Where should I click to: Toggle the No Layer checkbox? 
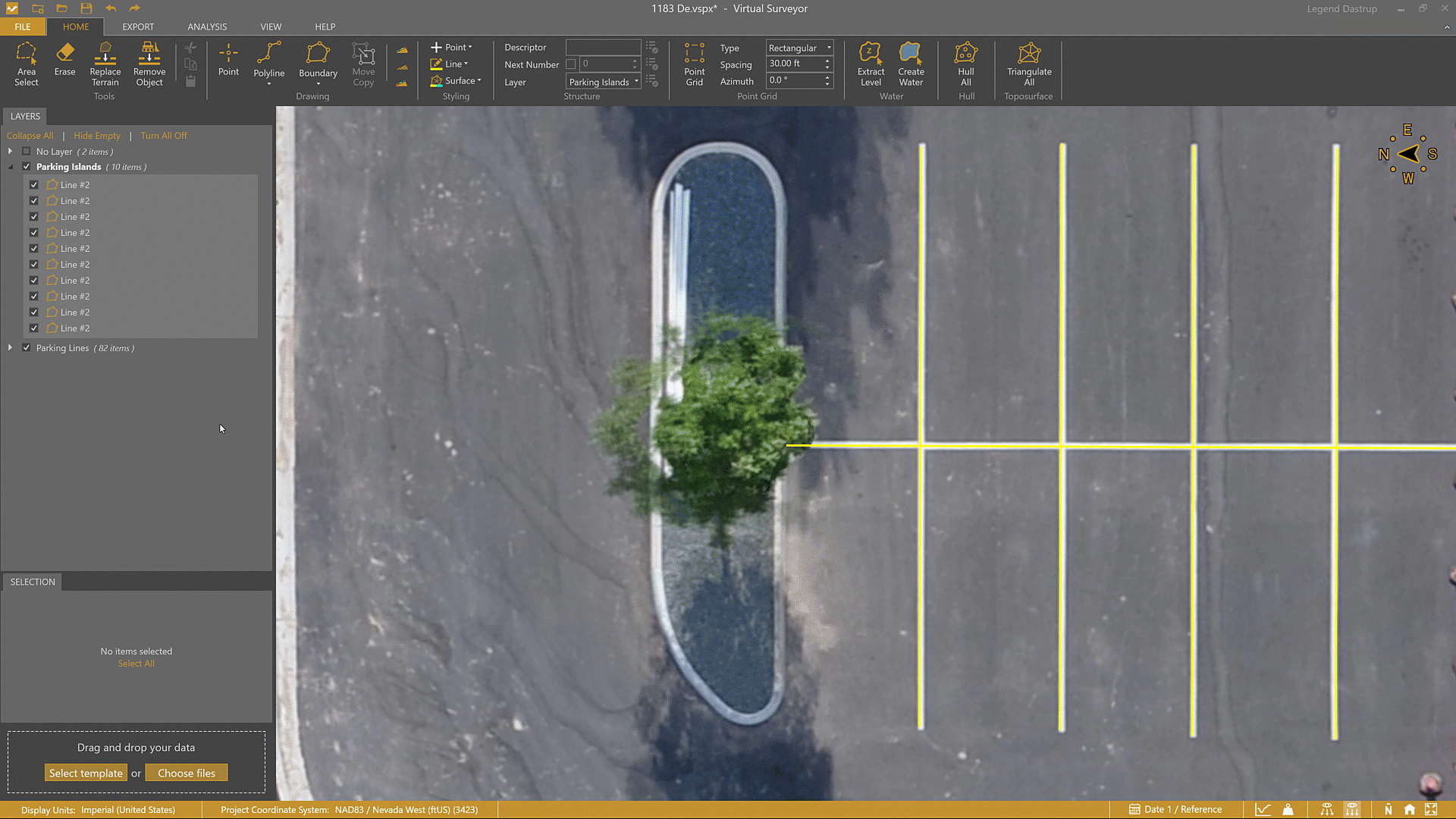coord(27,152)
